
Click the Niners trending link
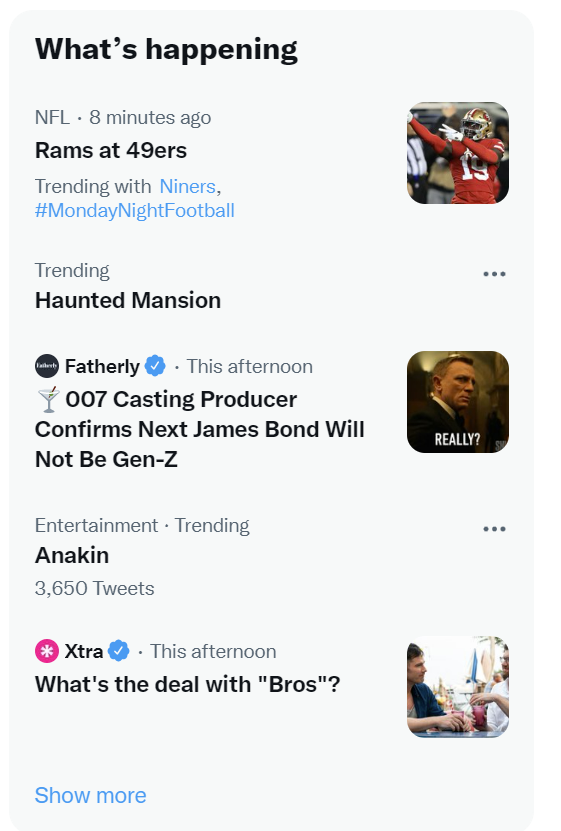[x=188, y=187]
